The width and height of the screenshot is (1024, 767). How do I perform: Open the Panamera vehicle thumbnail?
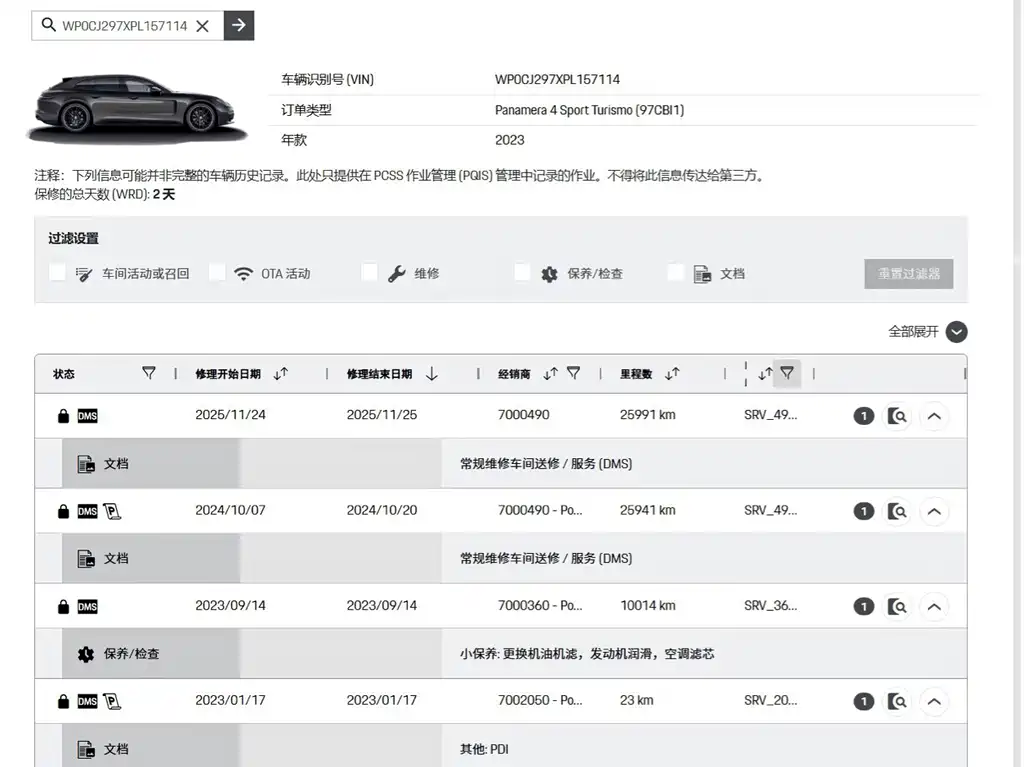(x=136, y=108)
